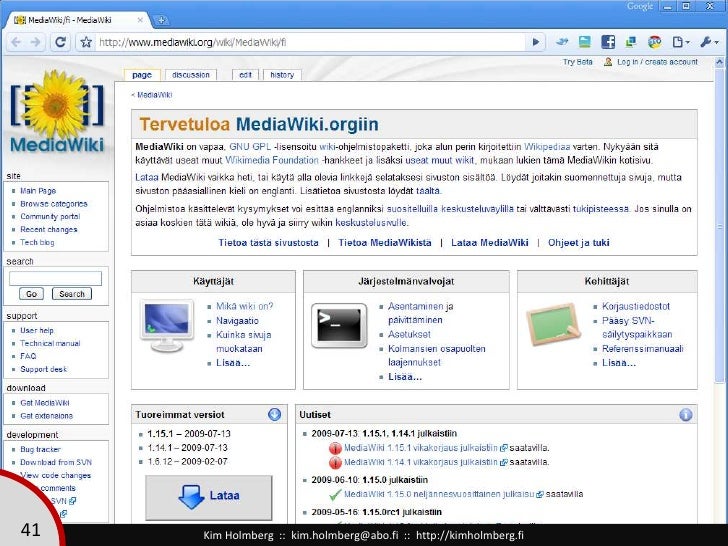Focus the sidebar search input field

55,279
